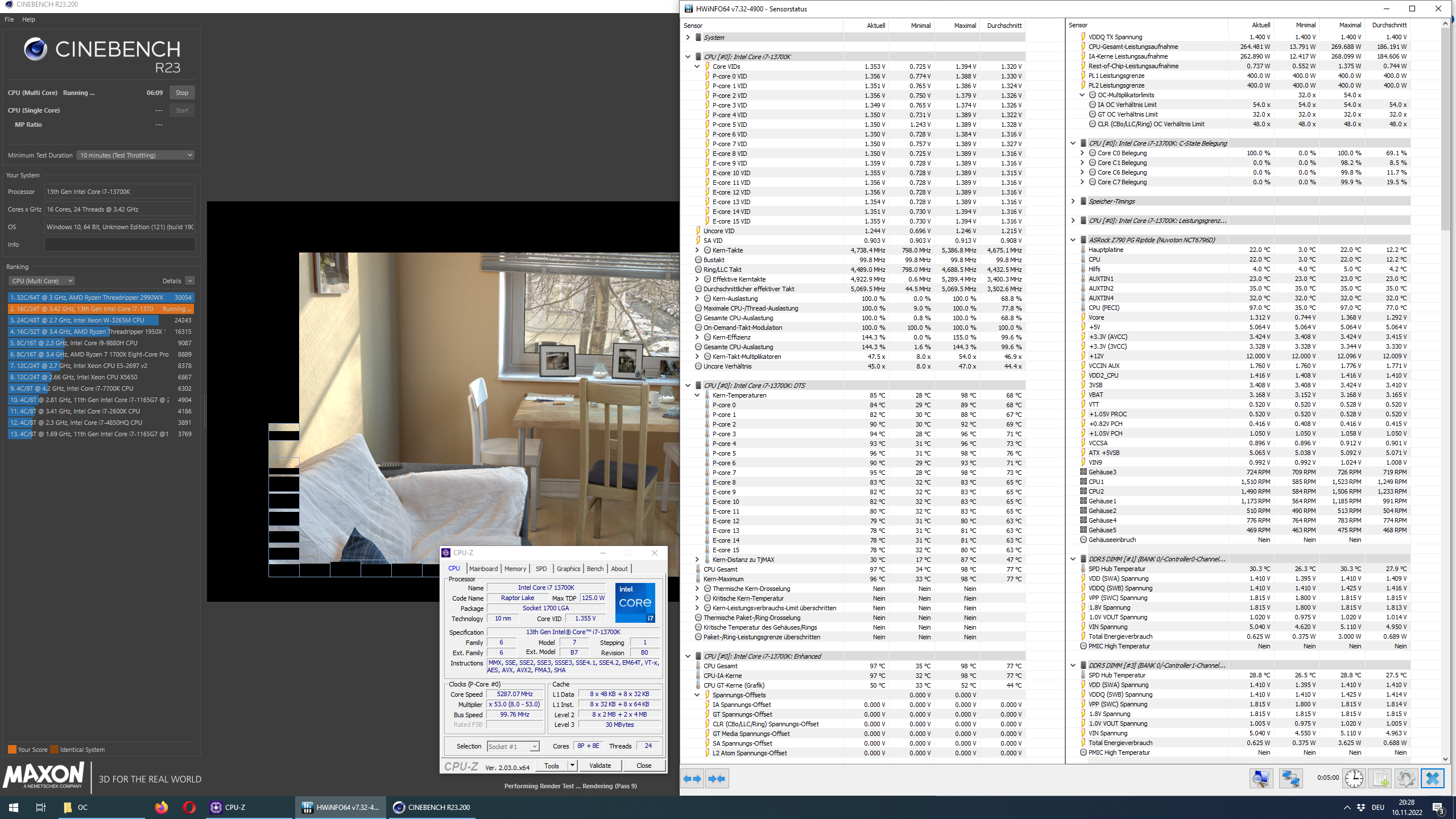Click the inward collapse arrows icon

[717, 779]
